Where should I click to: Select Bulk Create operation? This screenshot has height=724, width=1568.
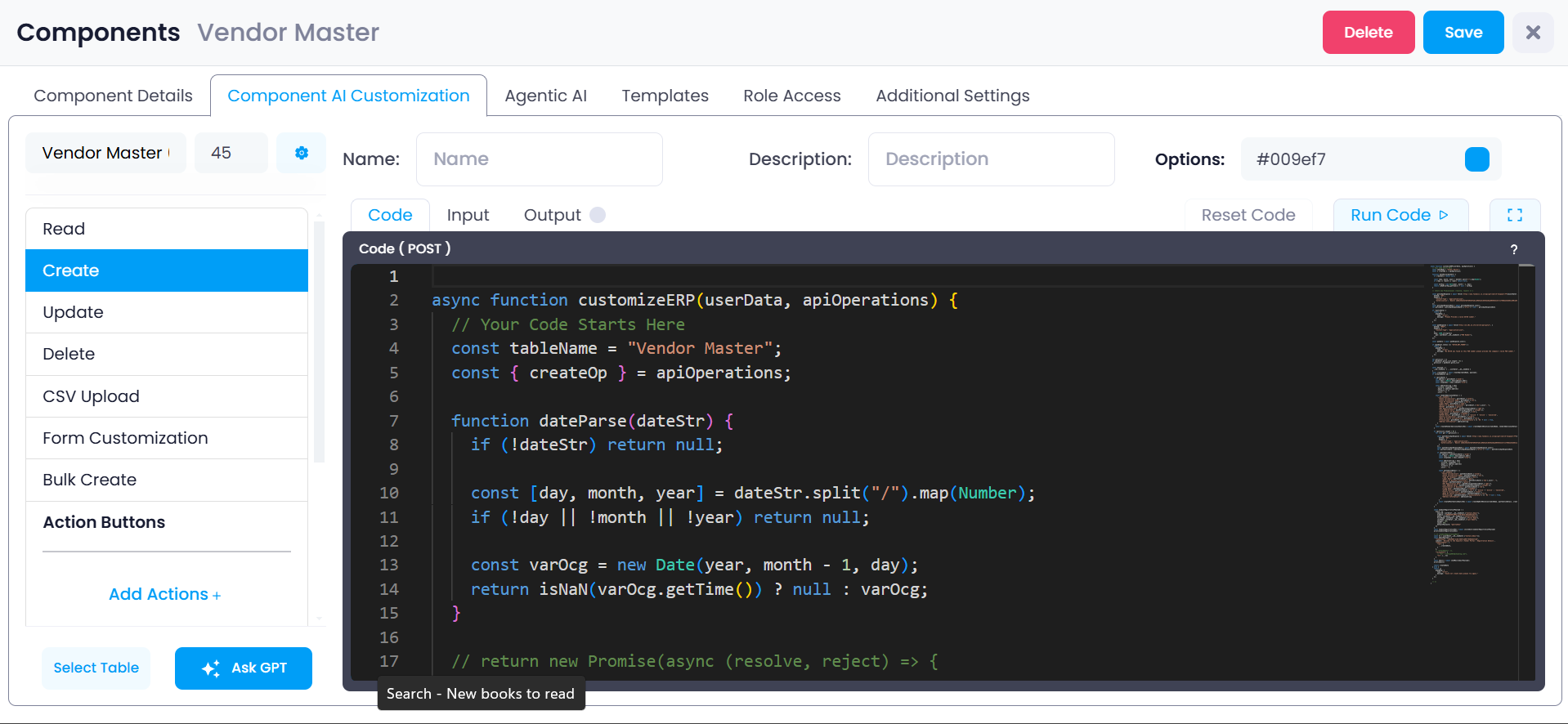point(167,480)
